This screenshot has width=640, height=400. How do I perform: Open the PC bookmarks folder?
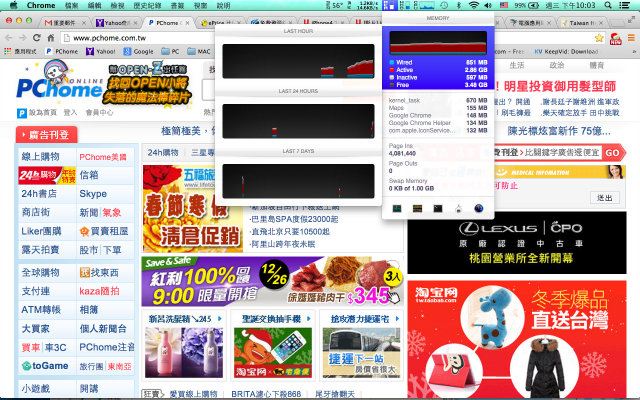[x=170, y=51]
